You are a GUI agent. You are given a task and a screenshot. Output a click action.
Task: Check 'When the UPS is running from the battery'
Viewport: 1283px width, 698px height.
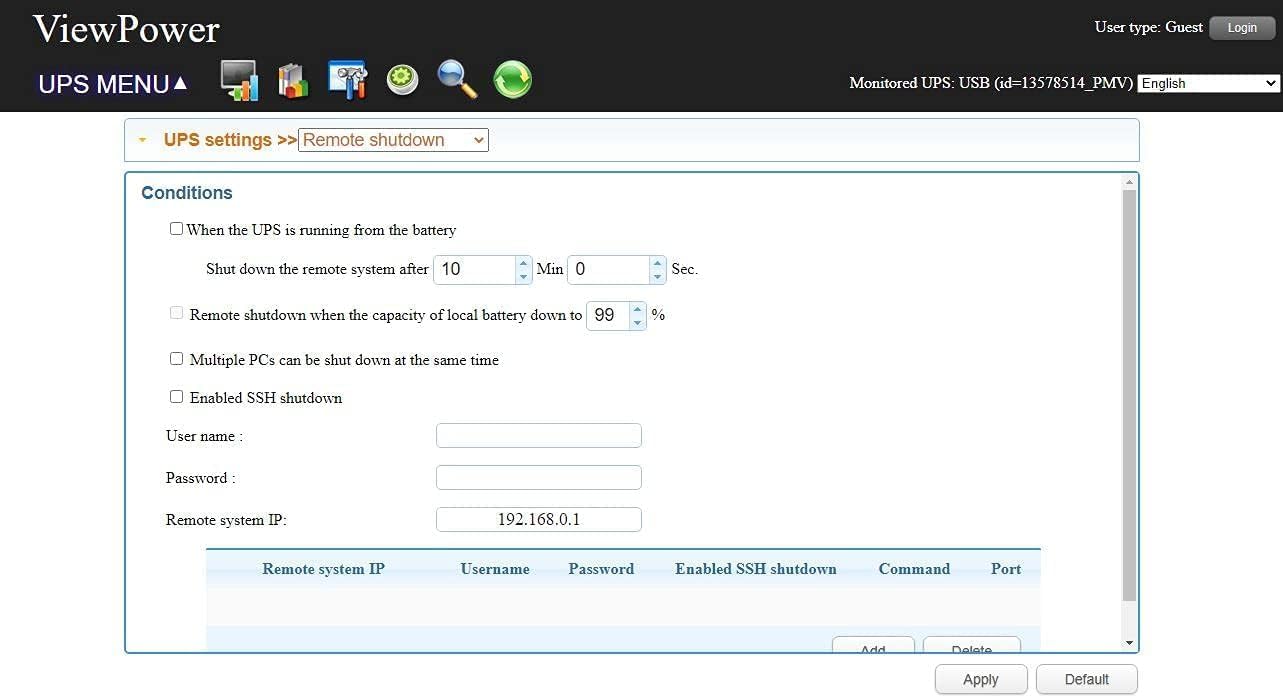coord(176,229)
